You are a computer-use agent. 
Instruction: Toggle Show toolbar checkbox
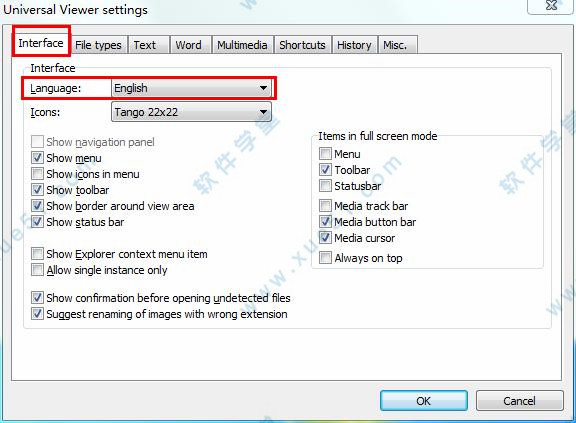click(37, 190)
